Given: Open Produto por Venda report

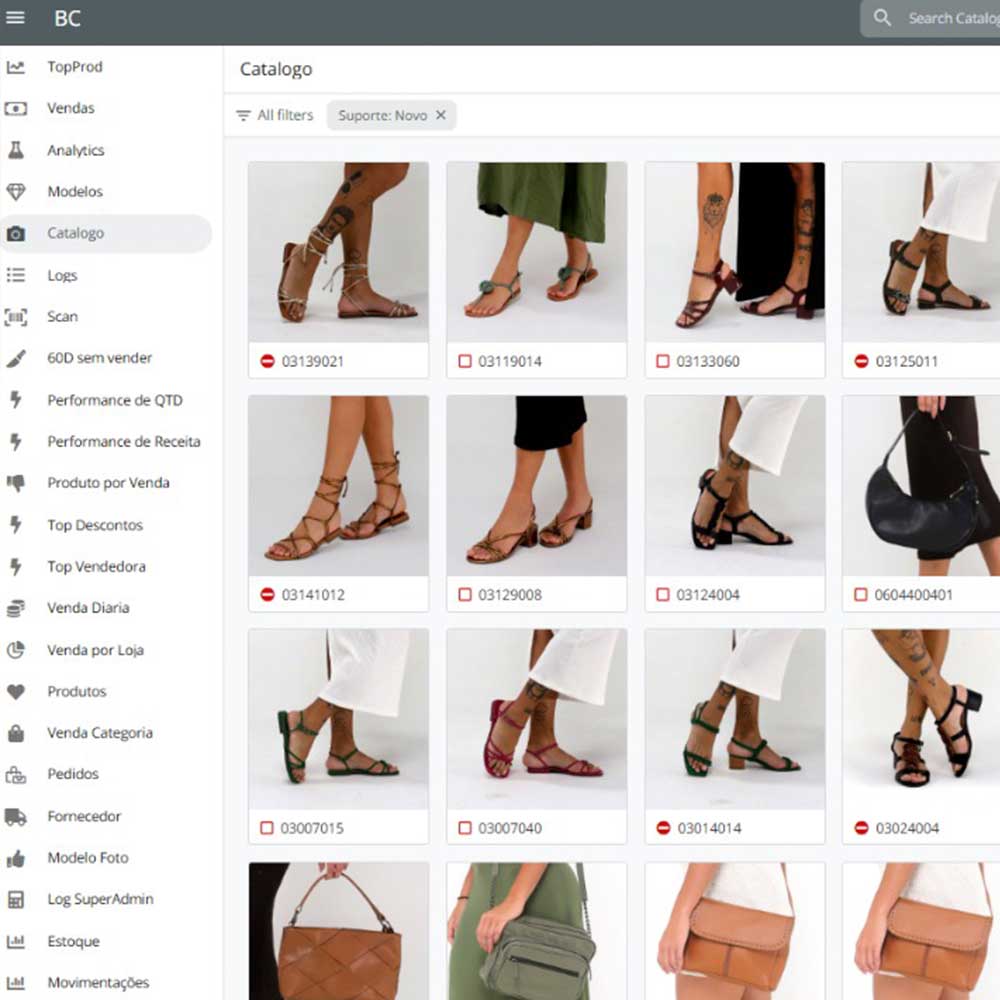Looking at the screenshot, I should click(108, 483).
